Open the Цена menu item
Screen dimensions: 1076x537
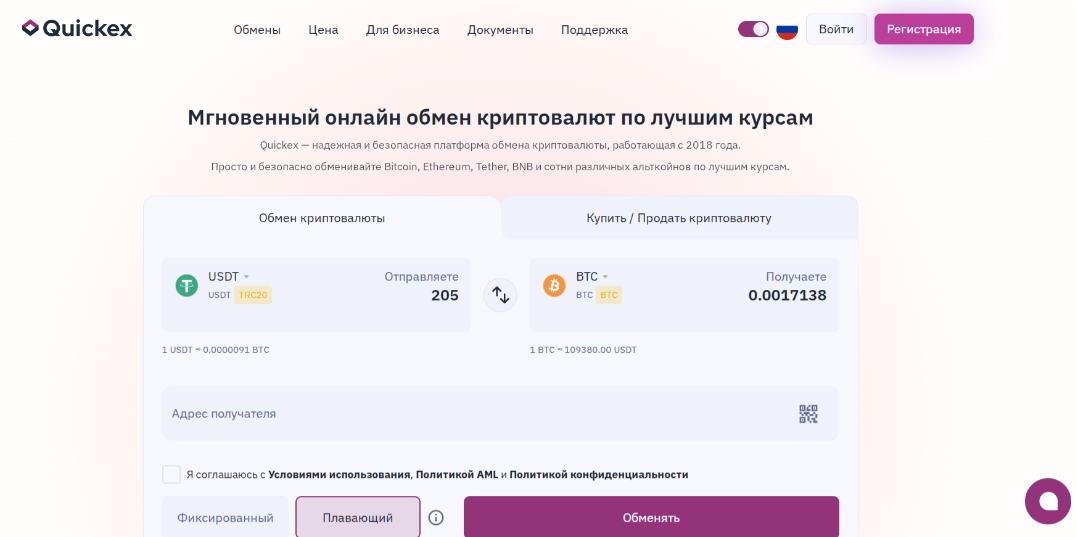(323, 30)
